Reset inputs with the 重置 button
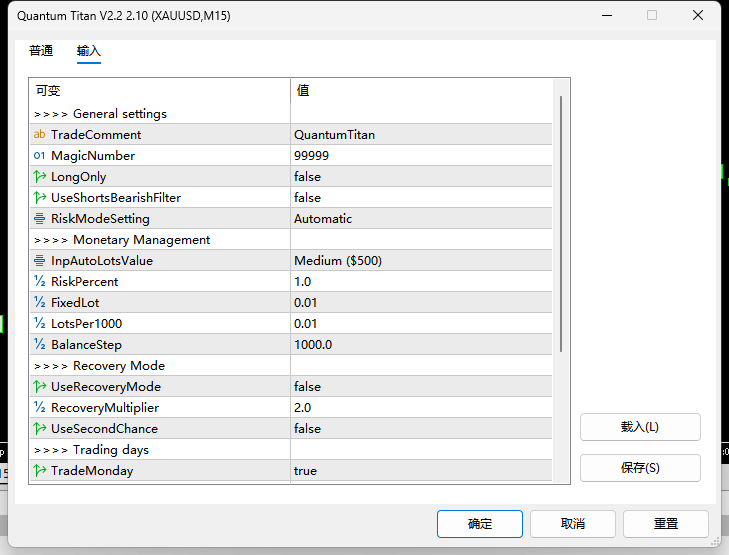Image resolution: width=729 pixels, height=555 pixels. pyautogui.click(x=666, y=524)
